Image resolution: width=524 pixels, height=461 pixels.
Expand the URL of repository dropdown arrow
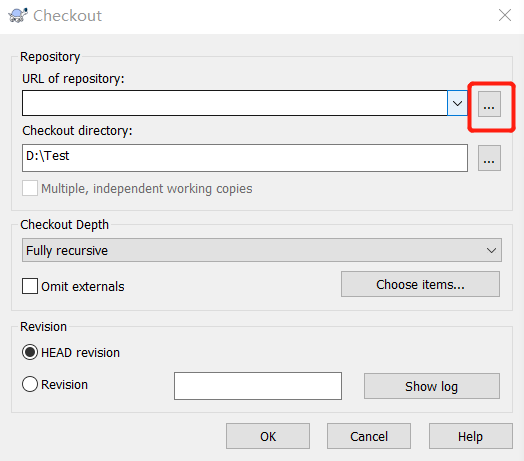(x=457, y=103)
